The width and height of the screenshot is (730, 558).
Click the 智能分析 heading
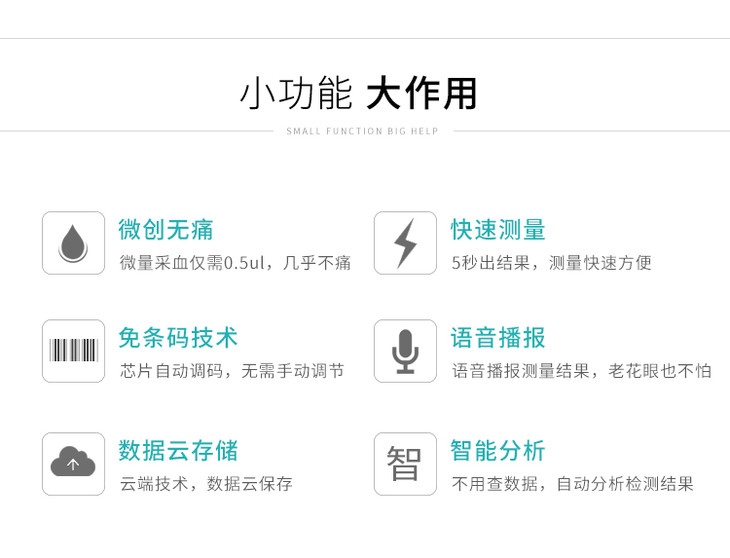coord(498,450)
